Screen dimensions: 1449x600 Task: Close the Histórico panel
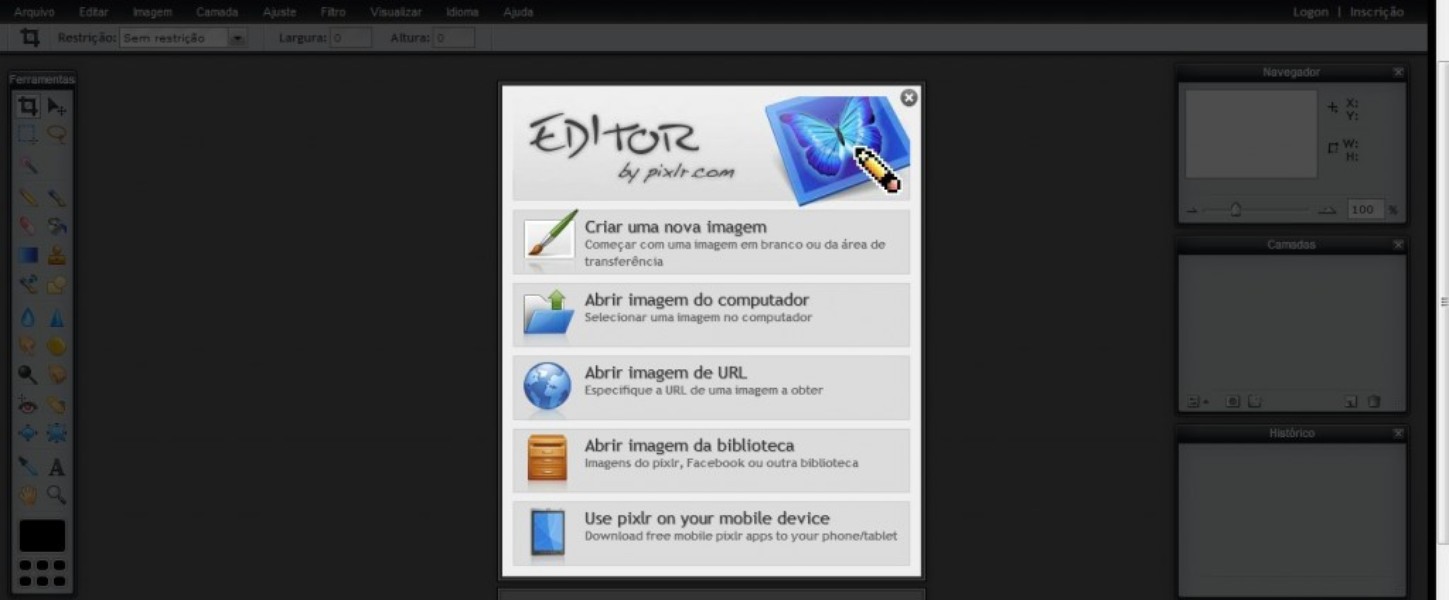[1398, 433]
